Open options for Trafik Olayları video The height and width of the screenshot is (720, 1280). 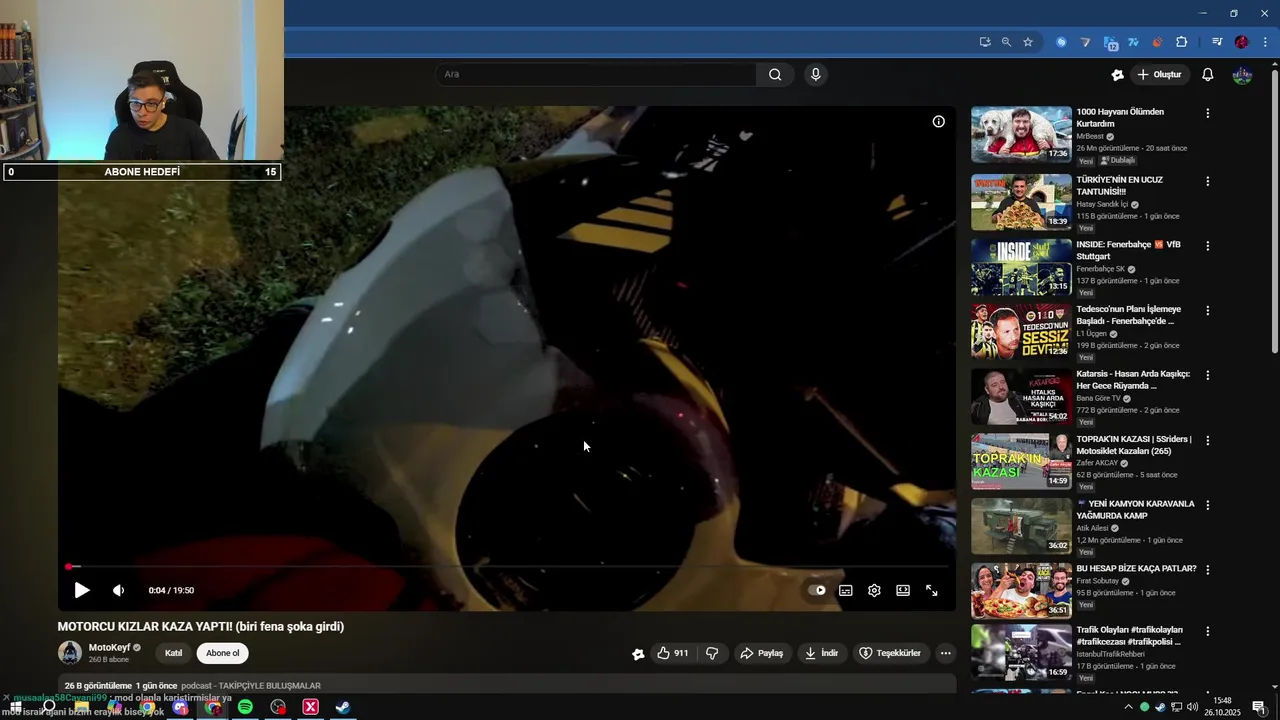click(x=1207, y=631)
